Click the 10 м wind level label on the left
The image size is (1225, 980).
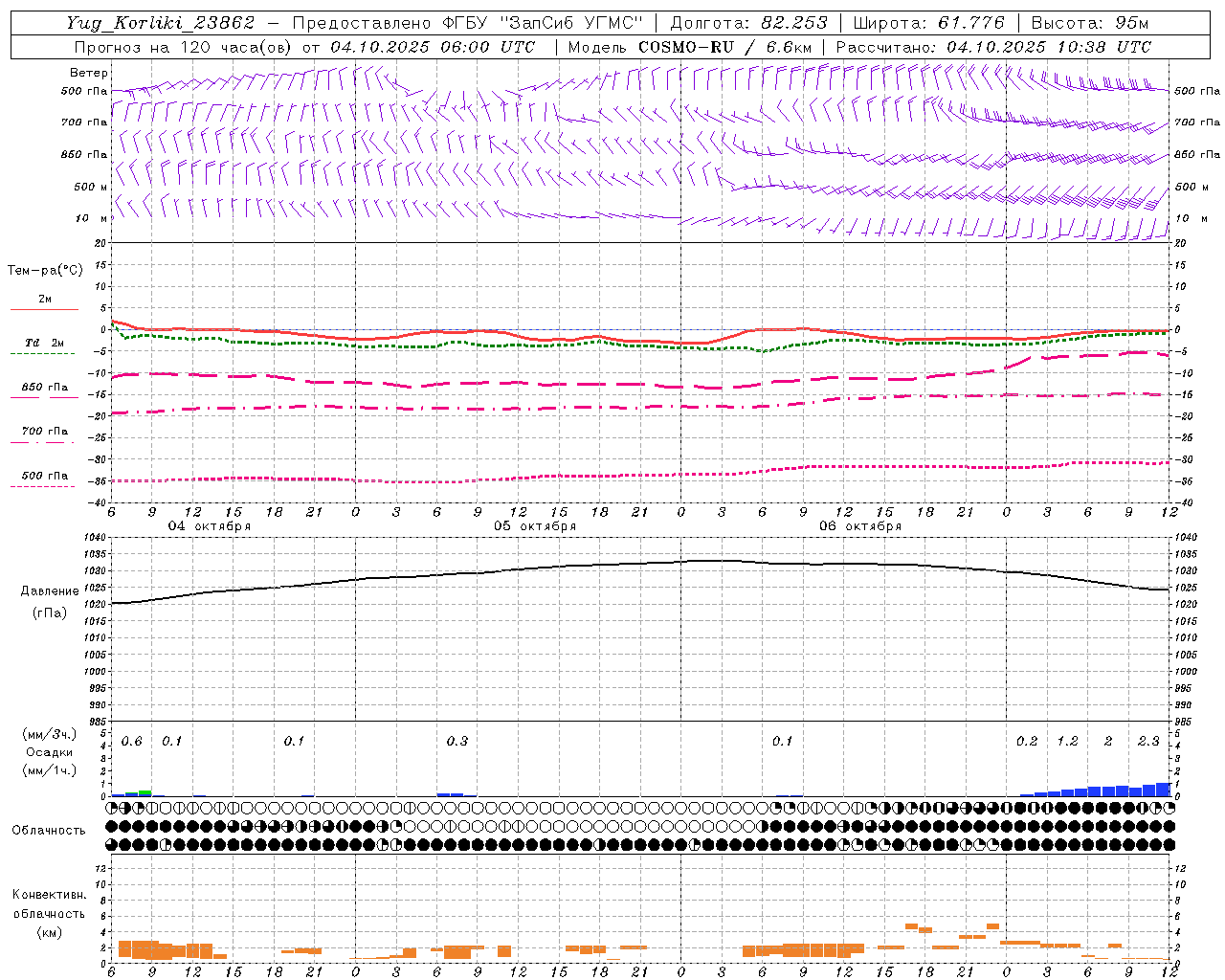click(91, 218)
